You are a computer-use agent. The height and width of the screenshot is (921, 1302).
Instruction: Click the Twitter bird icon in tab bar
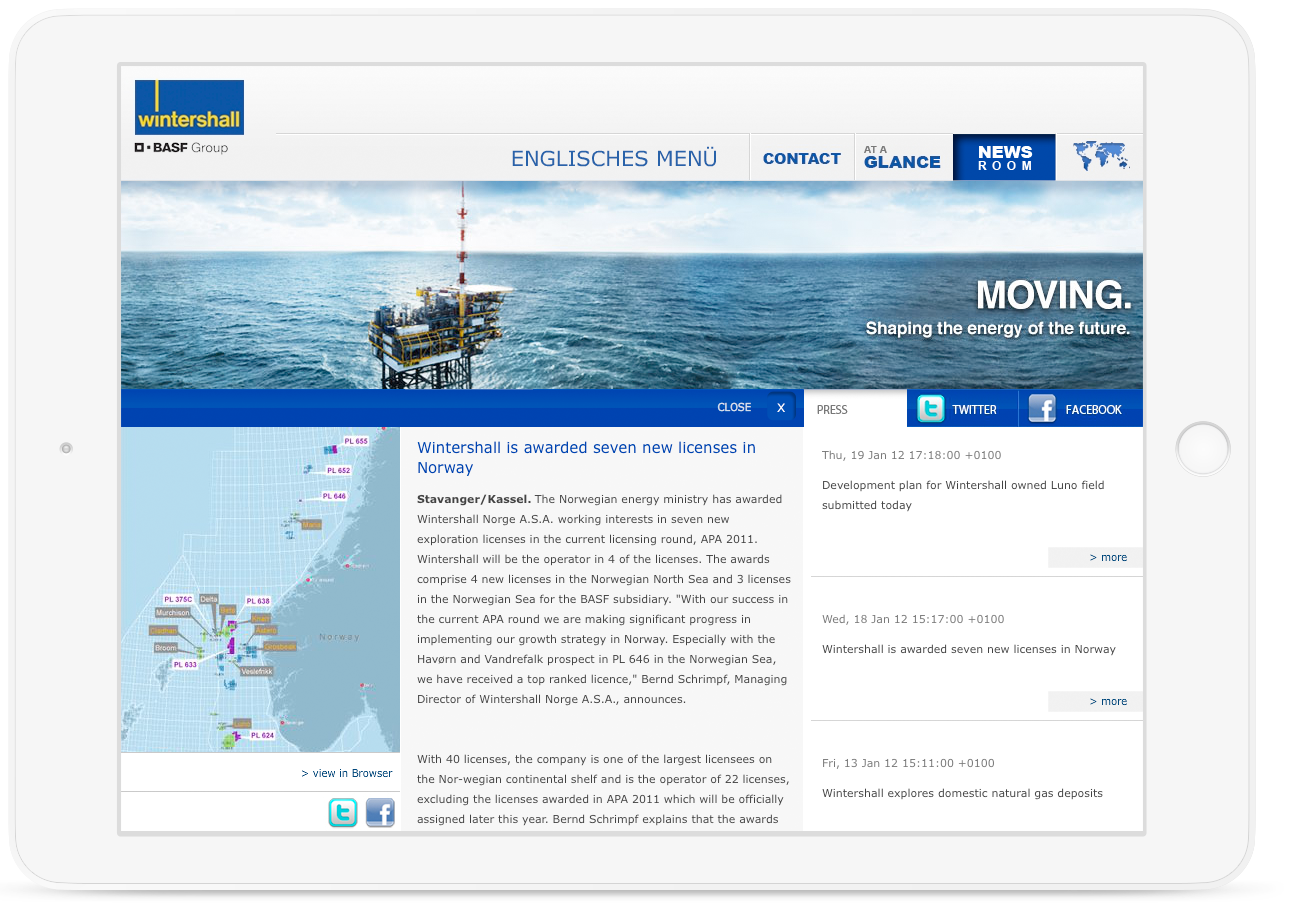931,409
